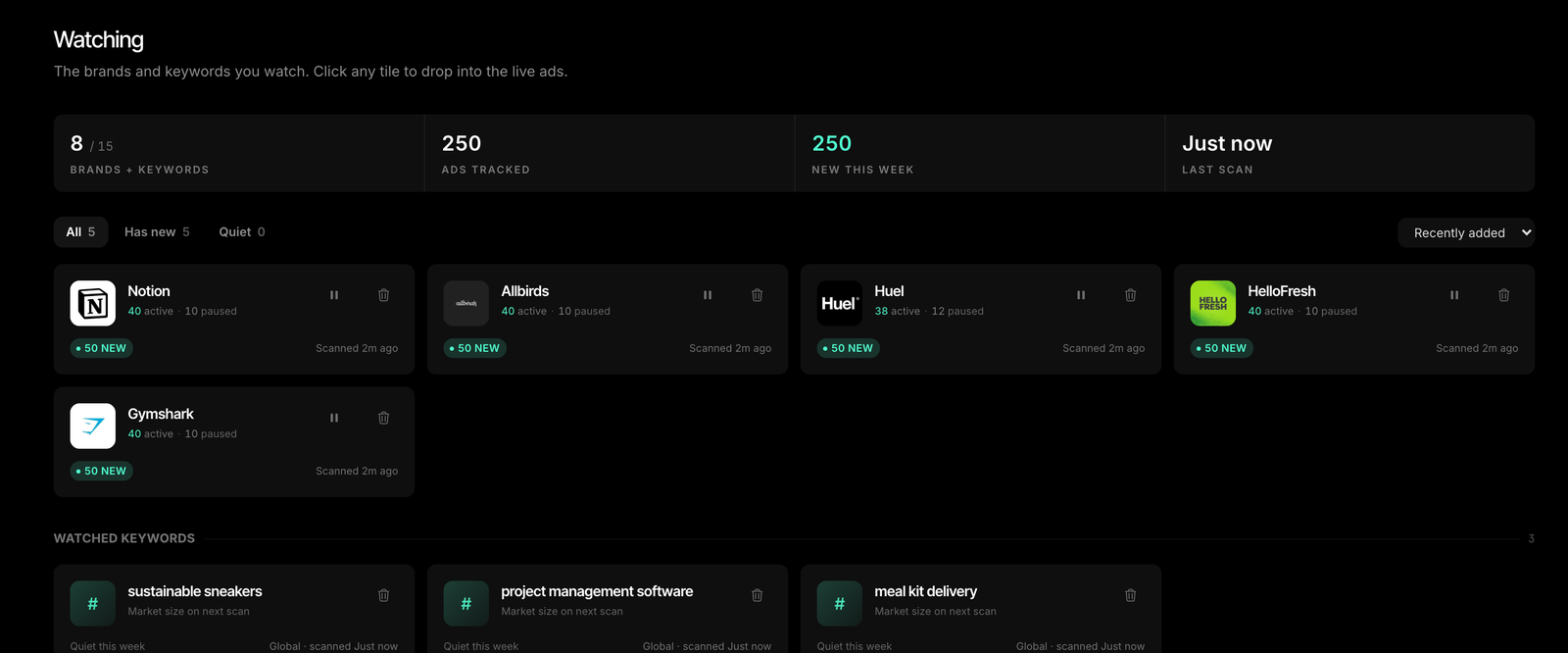Image resolution: width=1568 pixels, height=653 pixels.
Task: Pause watching the Notion brand
Action: click(334, 295)
